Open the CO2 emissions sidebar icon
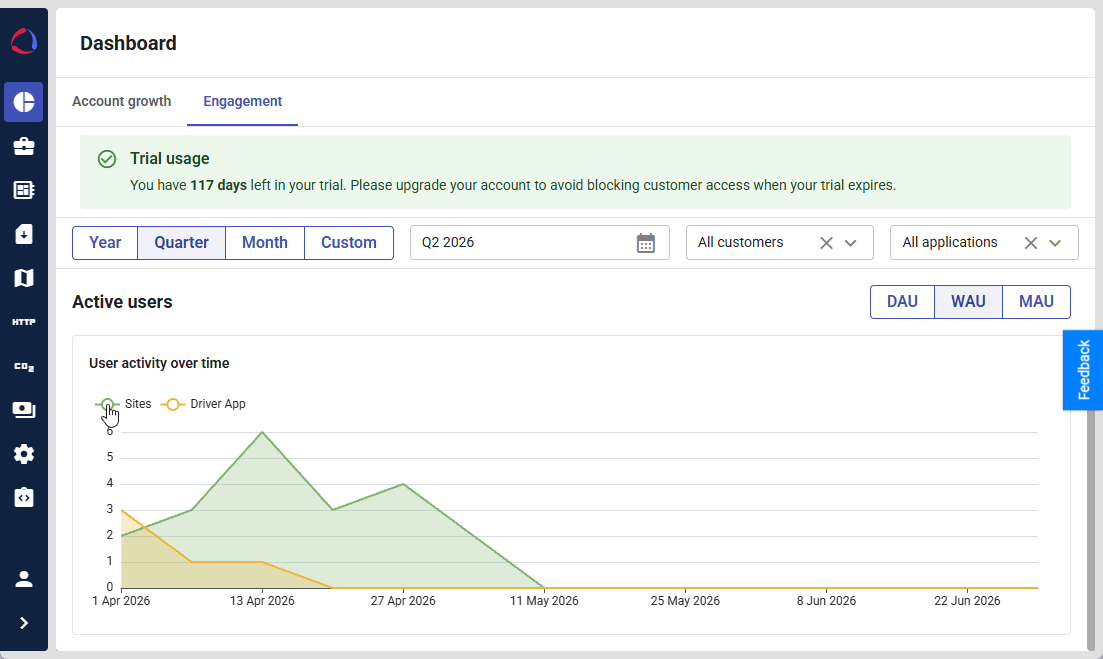 [24, 366]
